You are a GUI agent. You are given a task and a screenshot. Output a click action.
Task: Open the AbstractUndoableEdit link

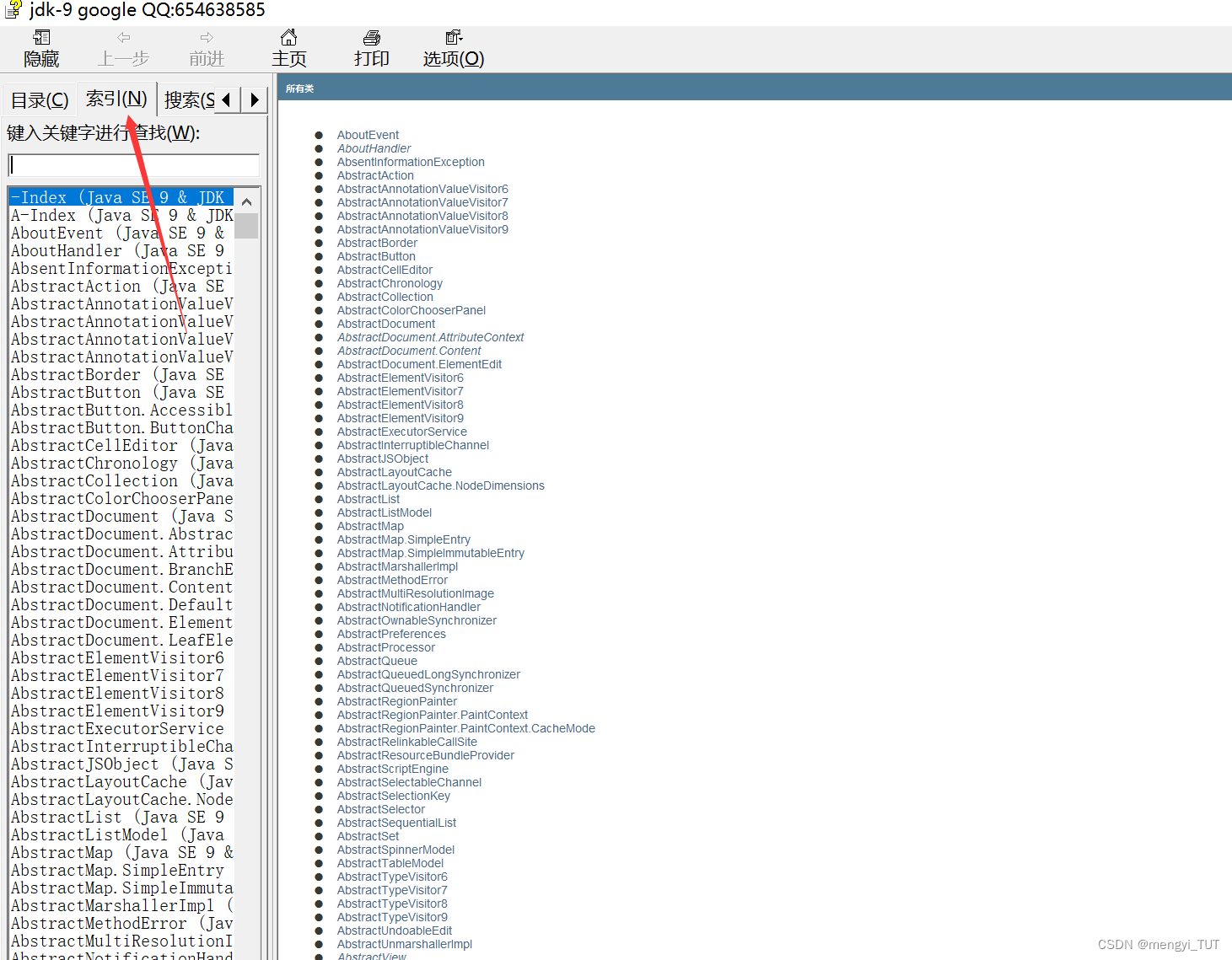point(395,931)
